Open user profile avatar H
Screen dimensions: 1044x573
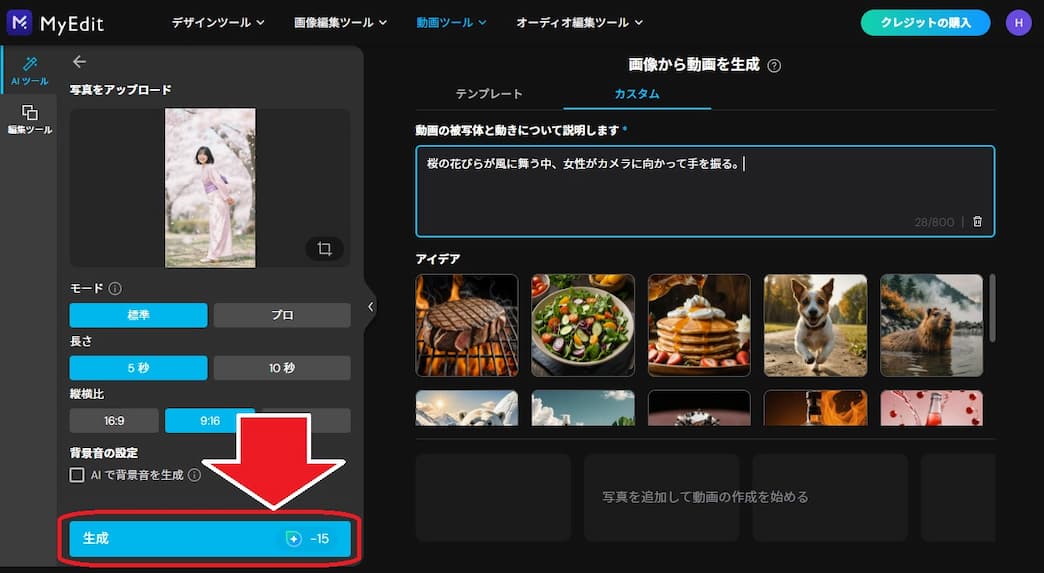tap(1018, 22)
